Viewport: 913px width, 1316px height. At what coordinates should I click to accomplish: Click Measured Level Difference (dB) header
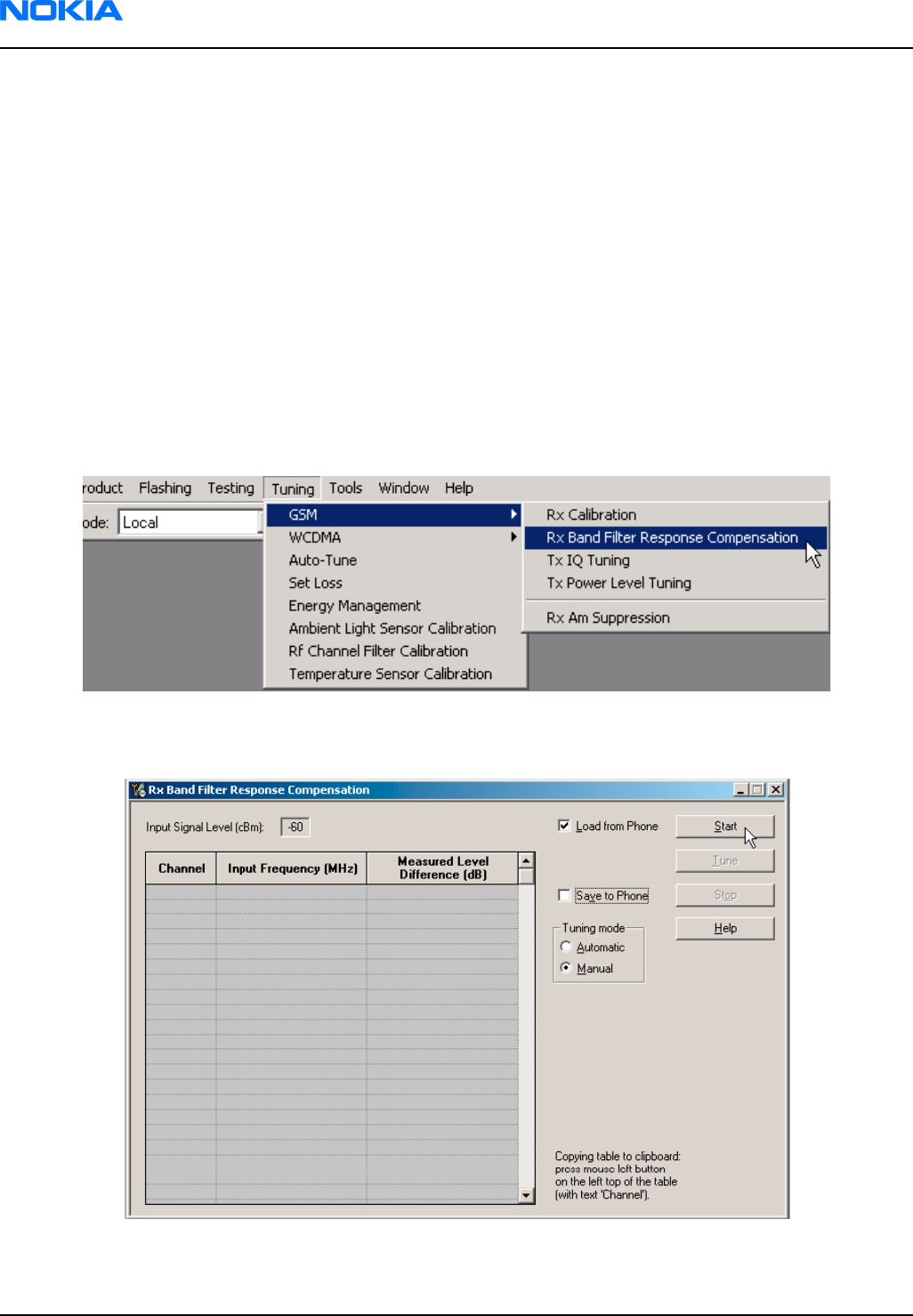tap(443, 868)
